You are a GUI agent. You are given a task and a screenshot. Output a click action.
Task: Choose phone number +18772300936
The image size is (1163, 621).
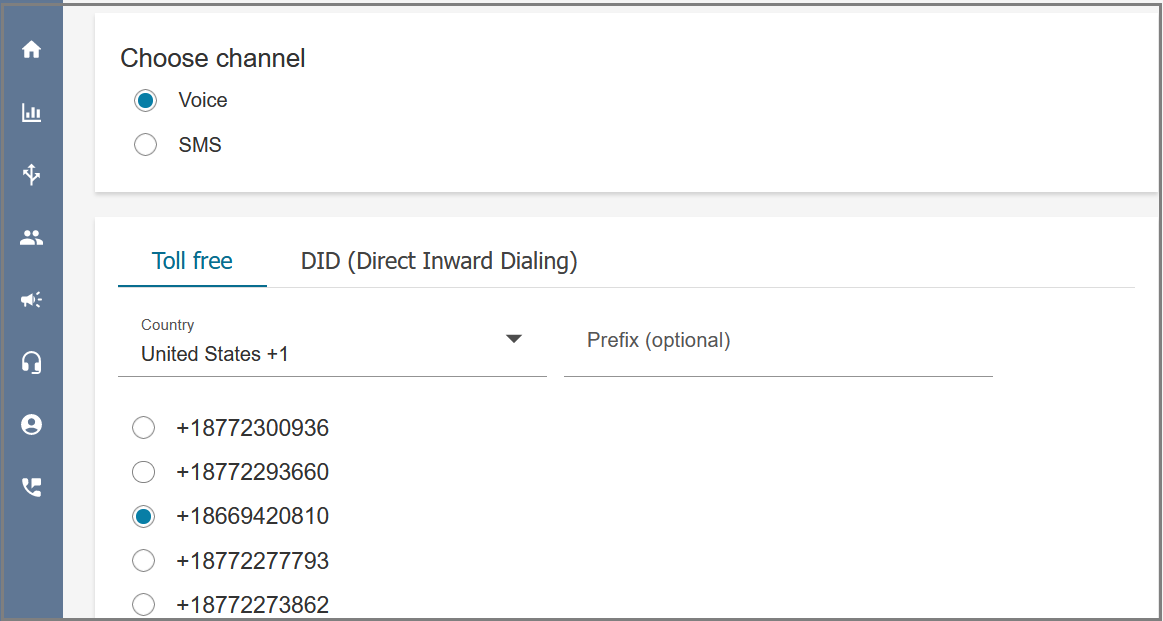coord(143,428)
